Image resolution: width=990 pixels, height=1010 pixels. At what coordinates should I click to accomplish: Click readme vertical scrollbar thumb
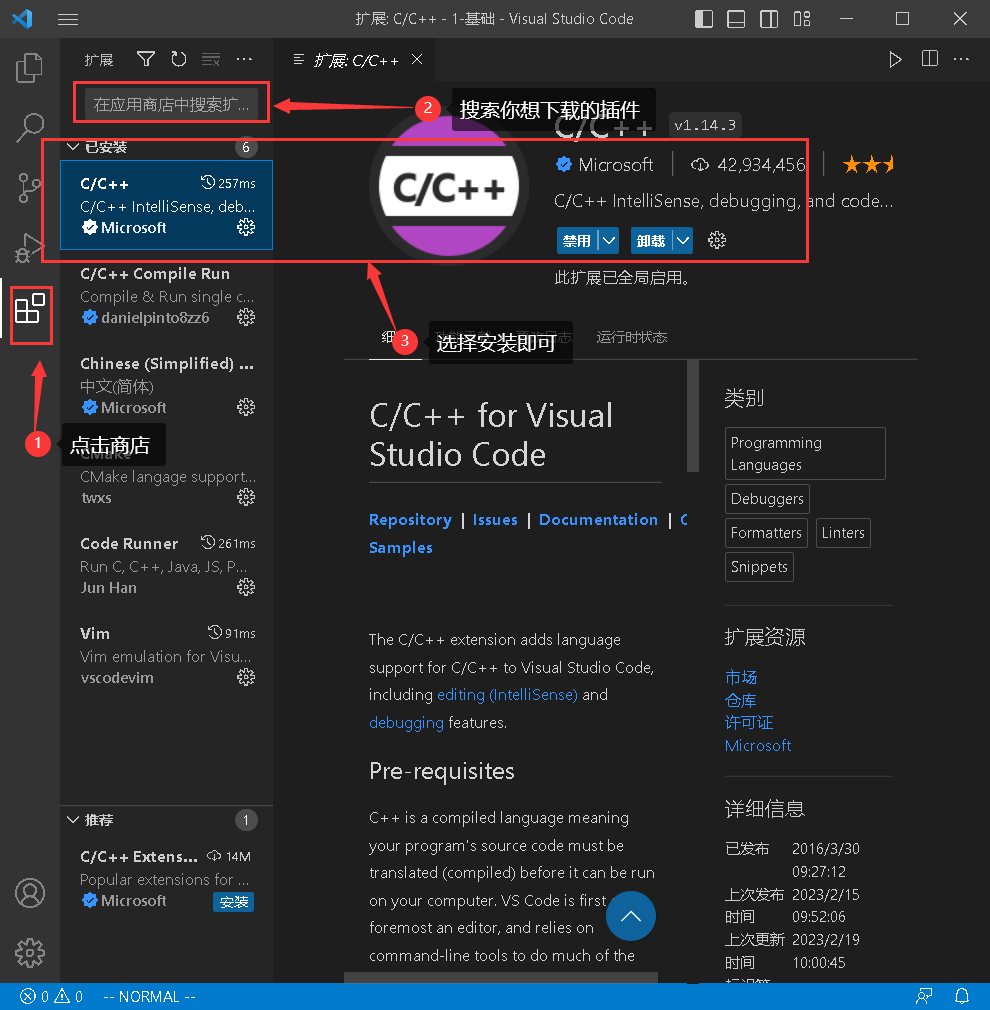pyautogui.click(x=693, y=417)
